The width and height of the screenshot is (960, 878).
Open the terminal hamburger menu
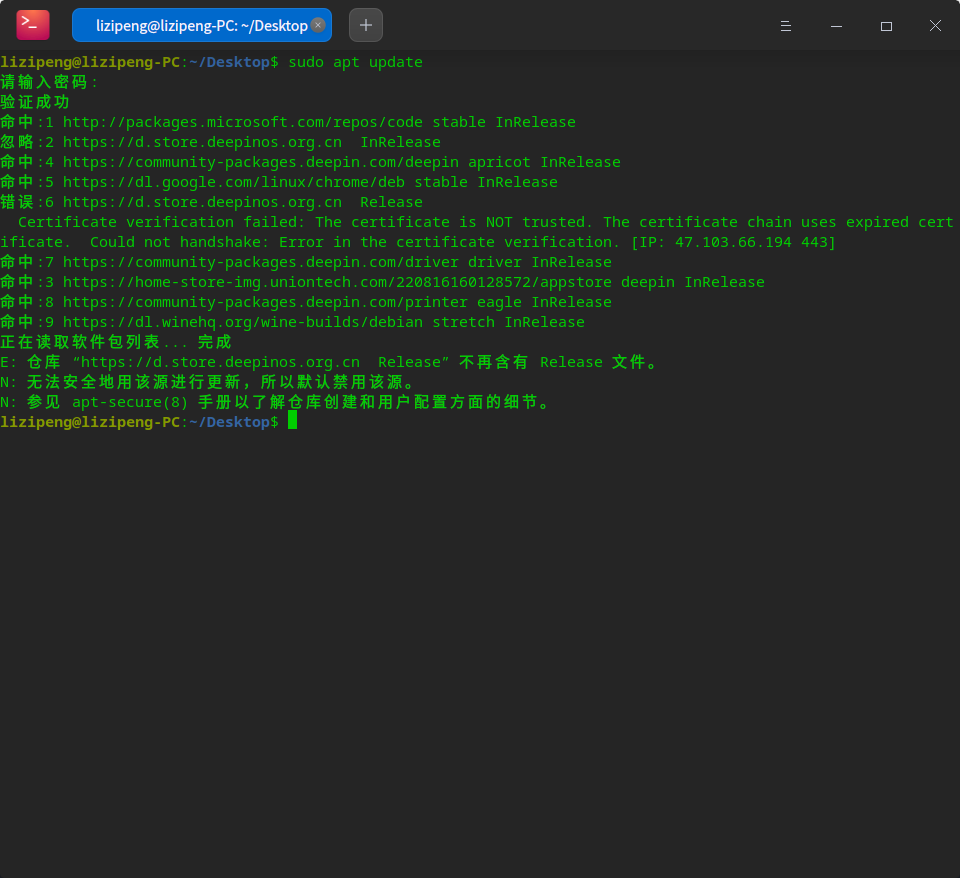pyautogui.click(x=786, y=25)
